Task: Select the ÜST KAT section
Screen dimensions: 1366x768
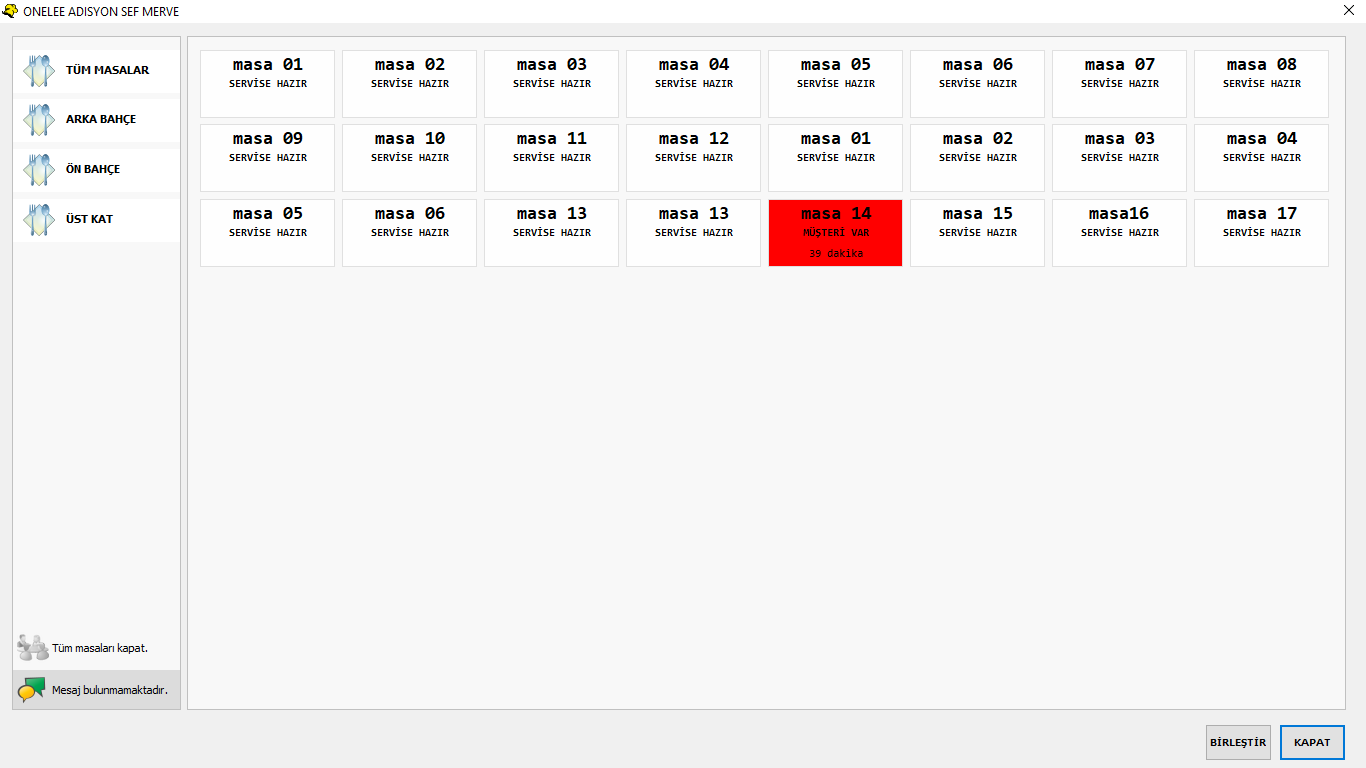Action: click(96, 219)
